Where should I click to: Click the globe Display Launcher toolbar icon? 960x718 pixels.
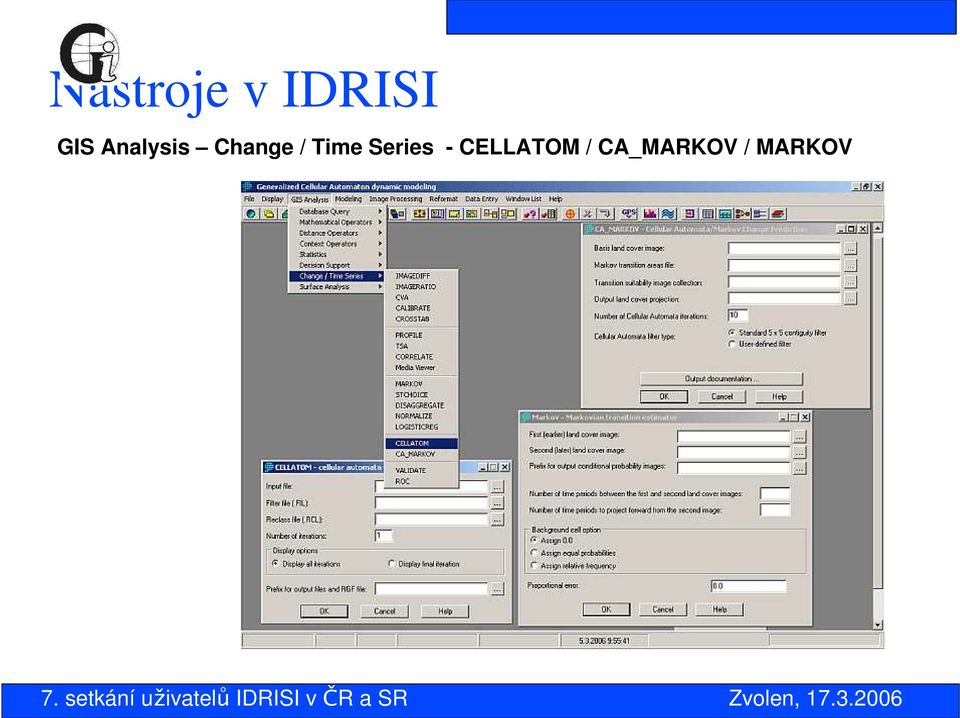pyautogui.click(x=251, y=214)
